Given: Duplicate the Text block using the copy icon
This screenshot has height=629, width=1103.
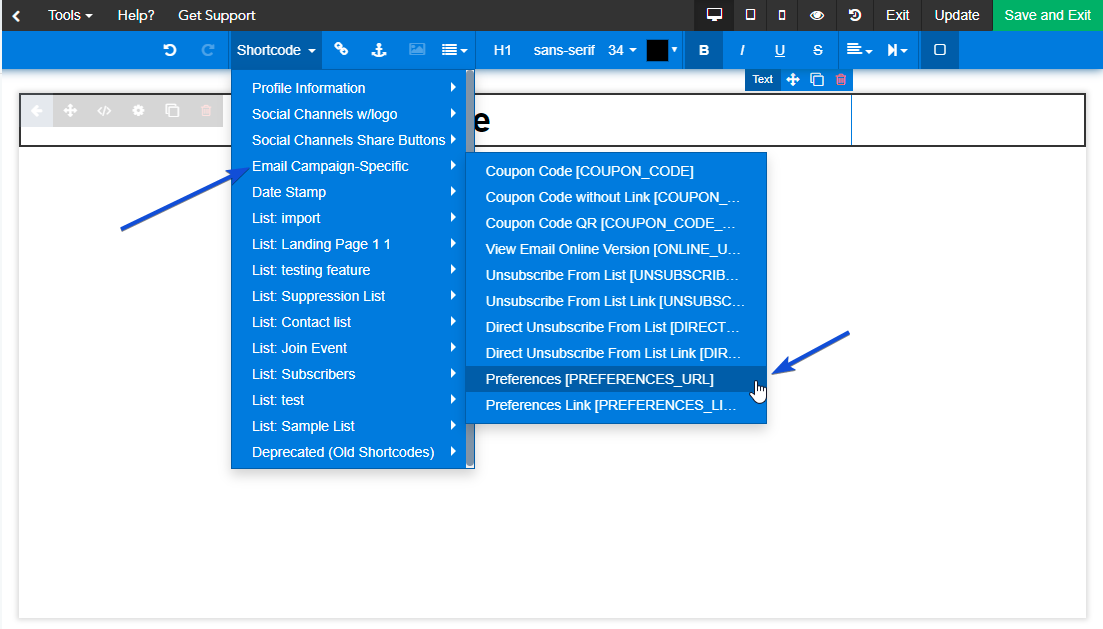Looking at the screenshot, I should (x=817, y=80).
